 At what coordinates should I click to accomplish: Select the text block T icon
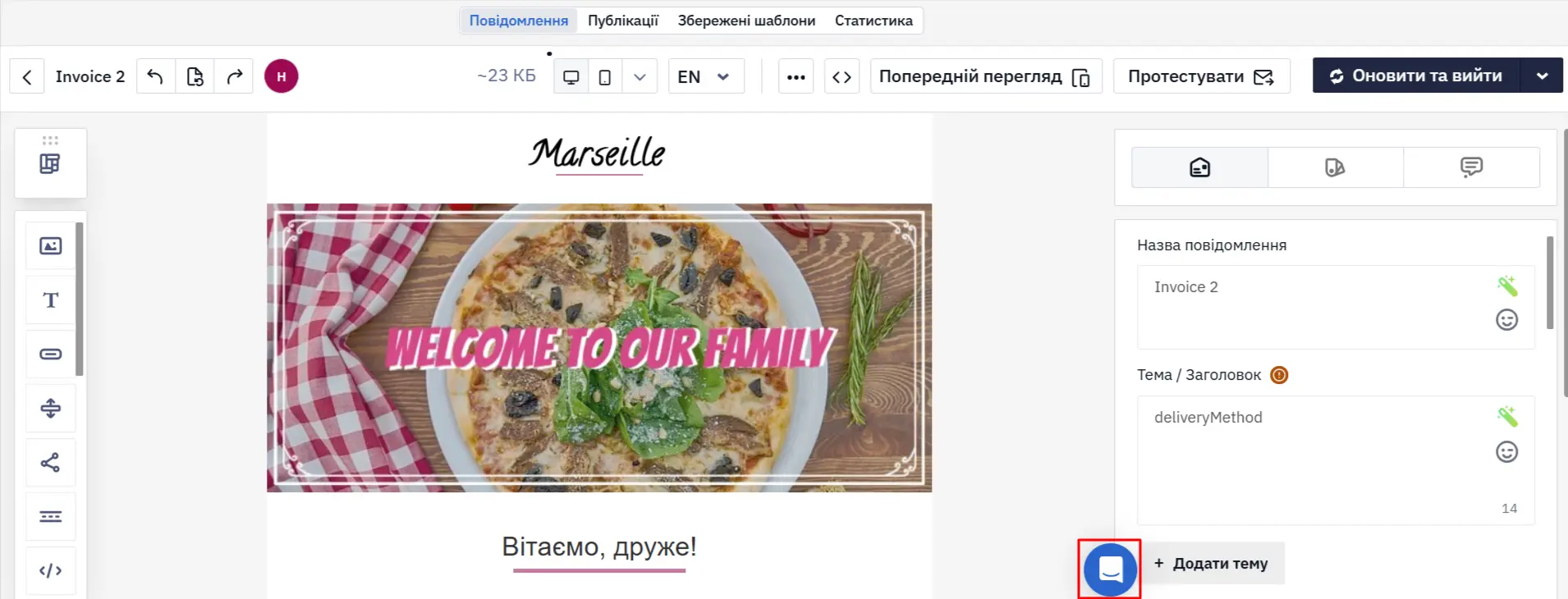coord(51,299)
